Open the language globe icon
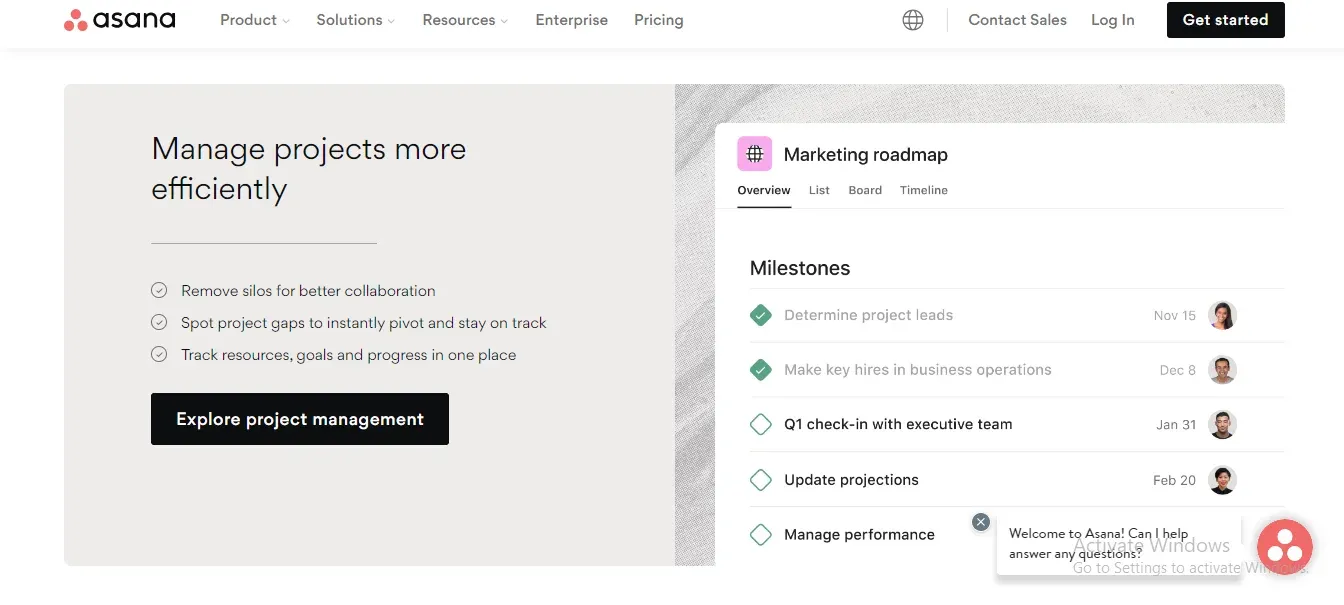 (913, 20)
